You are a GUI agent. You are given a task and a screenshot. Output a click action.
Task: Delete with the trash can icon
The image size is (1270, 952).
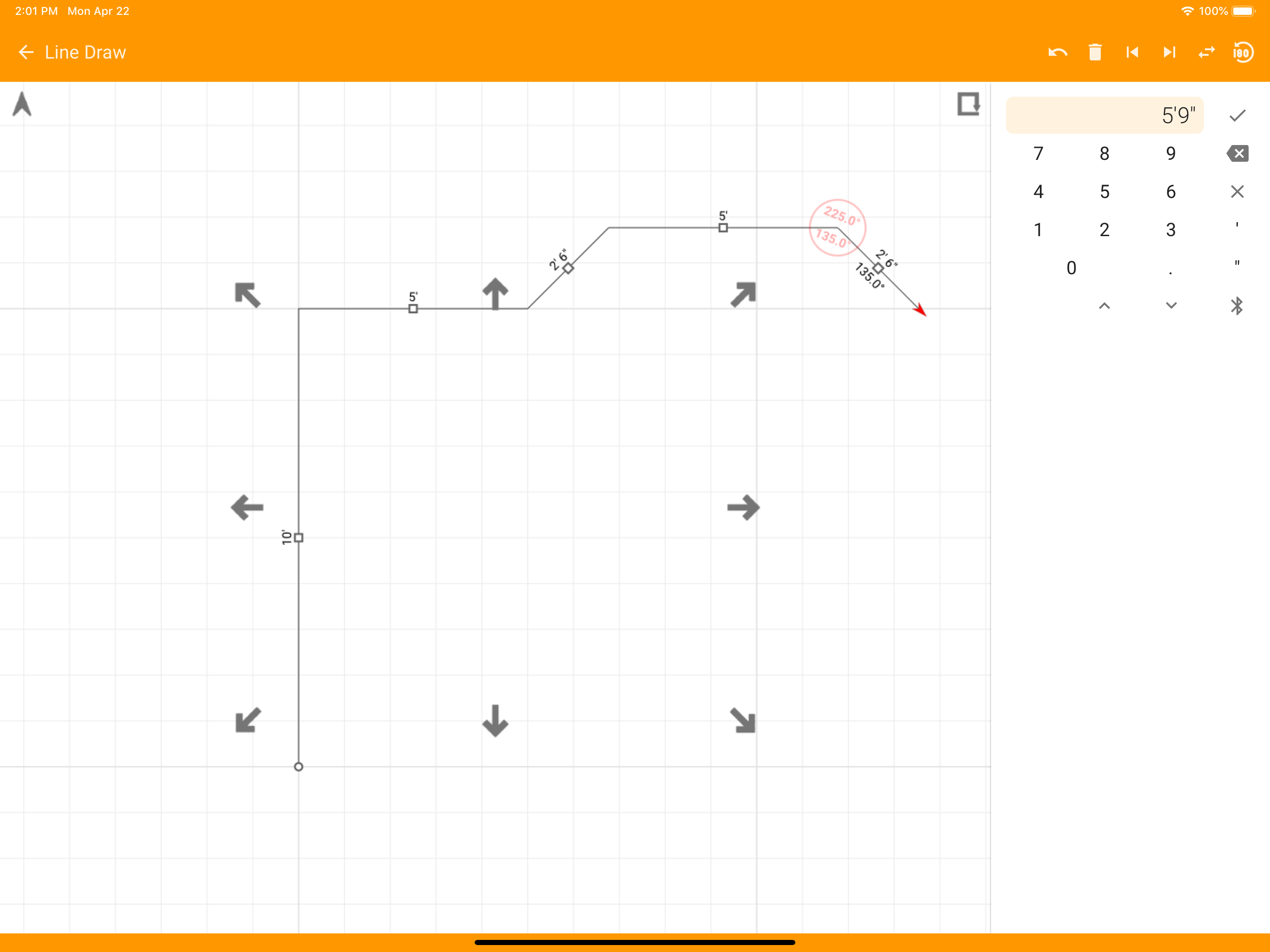click(x=1095, y=52)
